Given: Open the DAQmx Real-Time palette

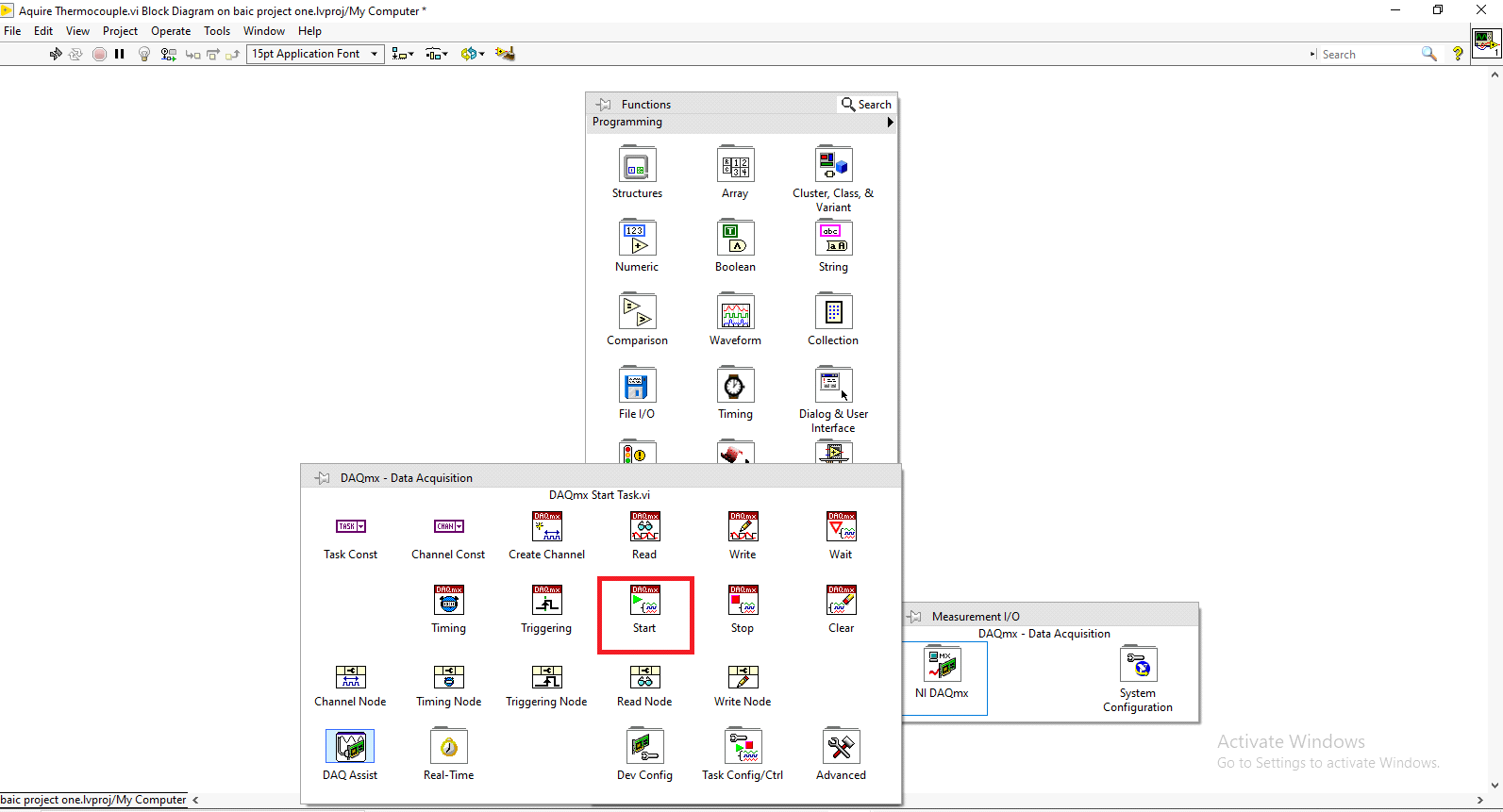Looking at the screenshot, I should [448, 746].
